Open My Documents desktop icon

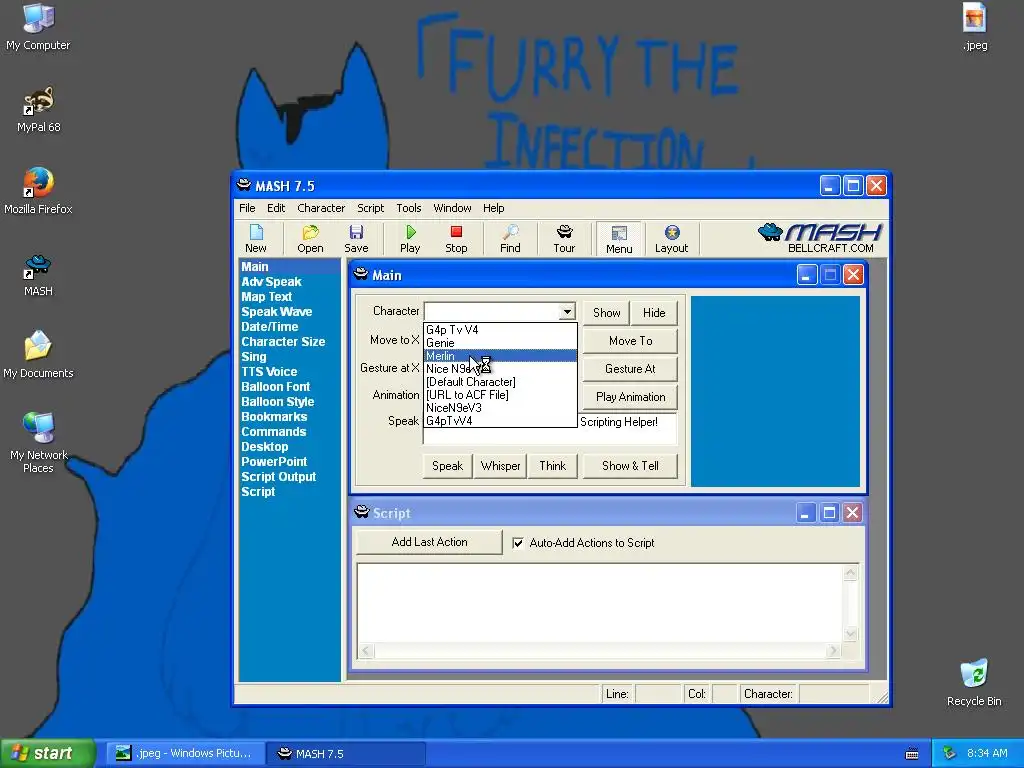pyautogui.click(x=38, y=355)
